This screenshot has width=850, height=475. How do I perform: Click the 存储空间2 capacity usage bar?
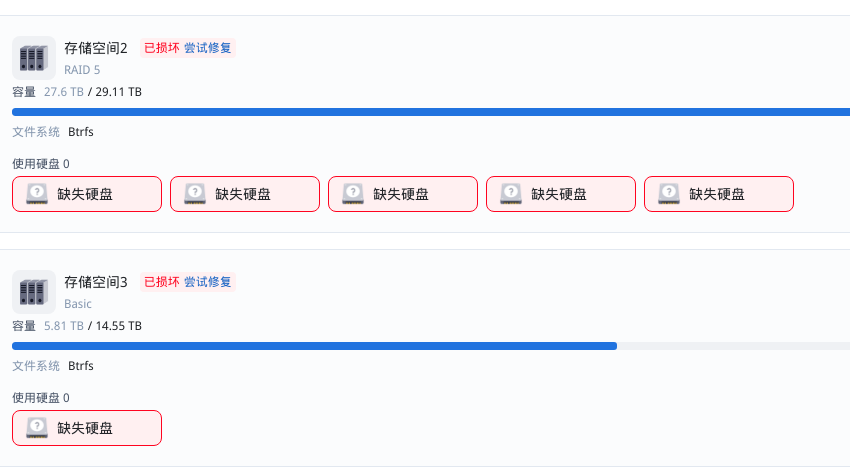[x=431, y=112]
